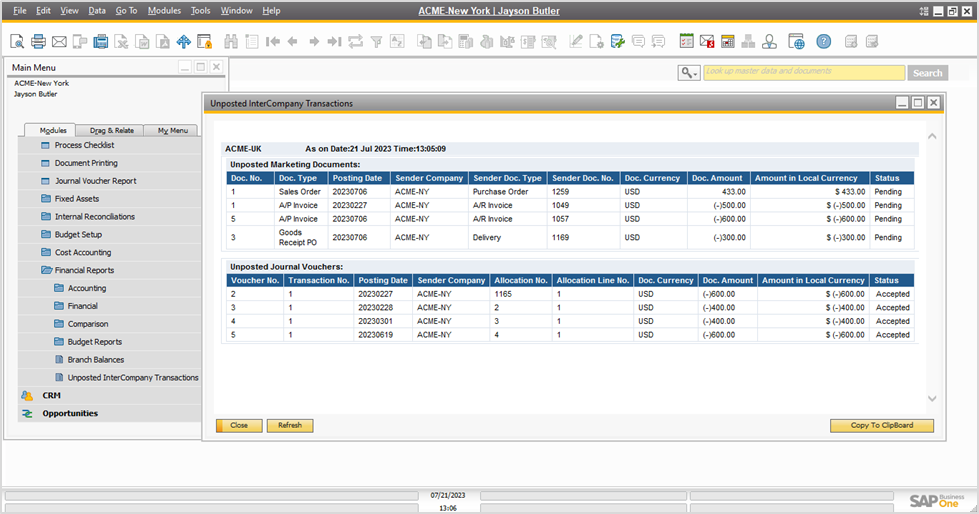Collapse the Financial Reports folder
Viewport: 979px width, 514px height.
pos(84,270)
